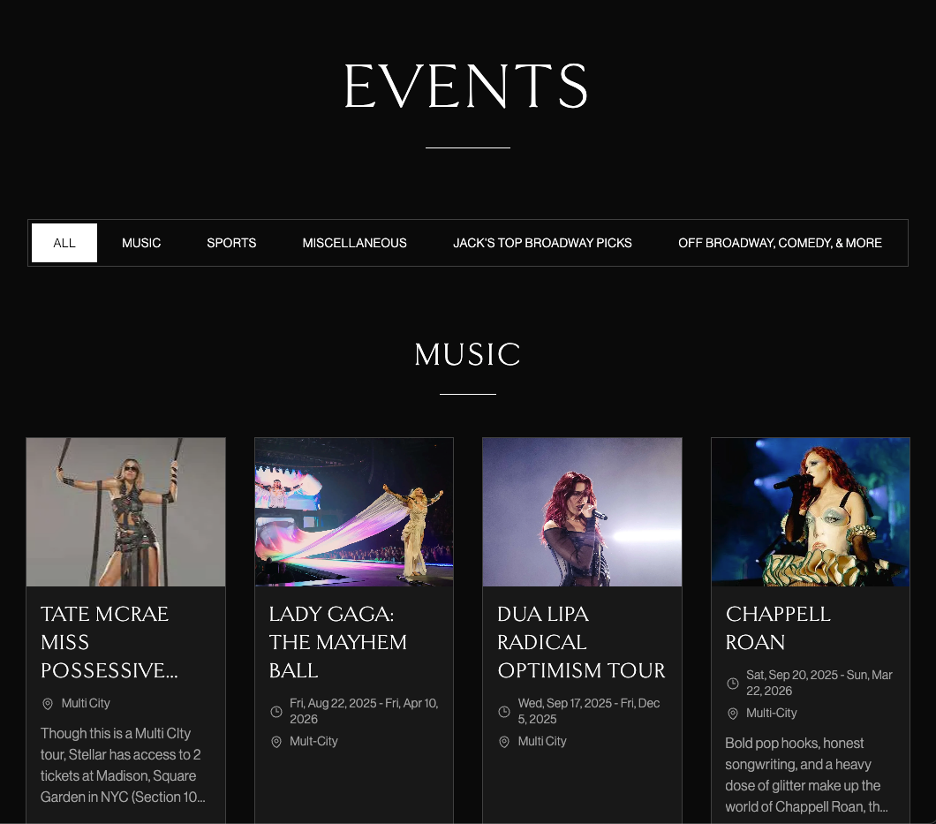Click the location pin icon on Tate McRae card
The image size is (936, 824).
click(x=48, y=704)
